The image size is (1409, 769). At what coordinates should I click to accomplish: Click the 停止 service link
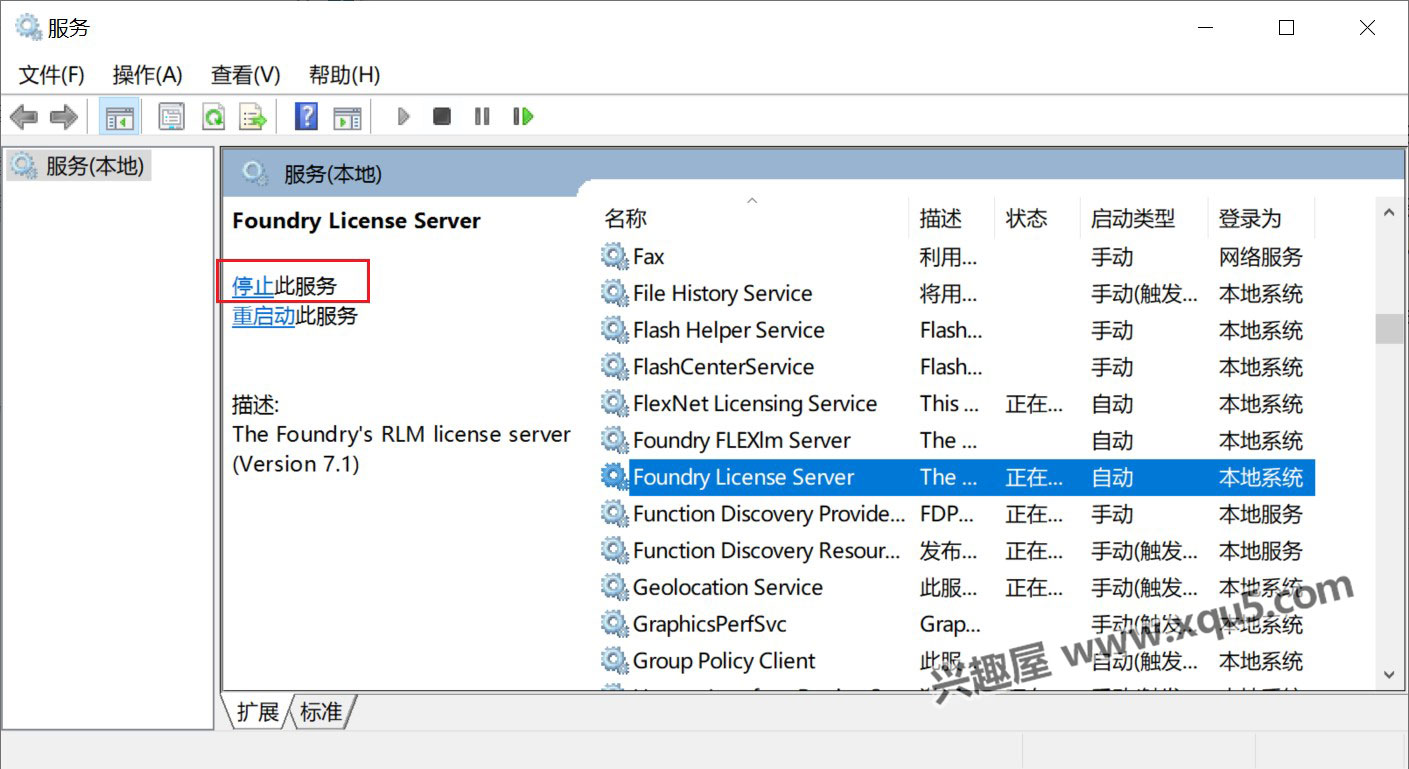coord(253,286)
